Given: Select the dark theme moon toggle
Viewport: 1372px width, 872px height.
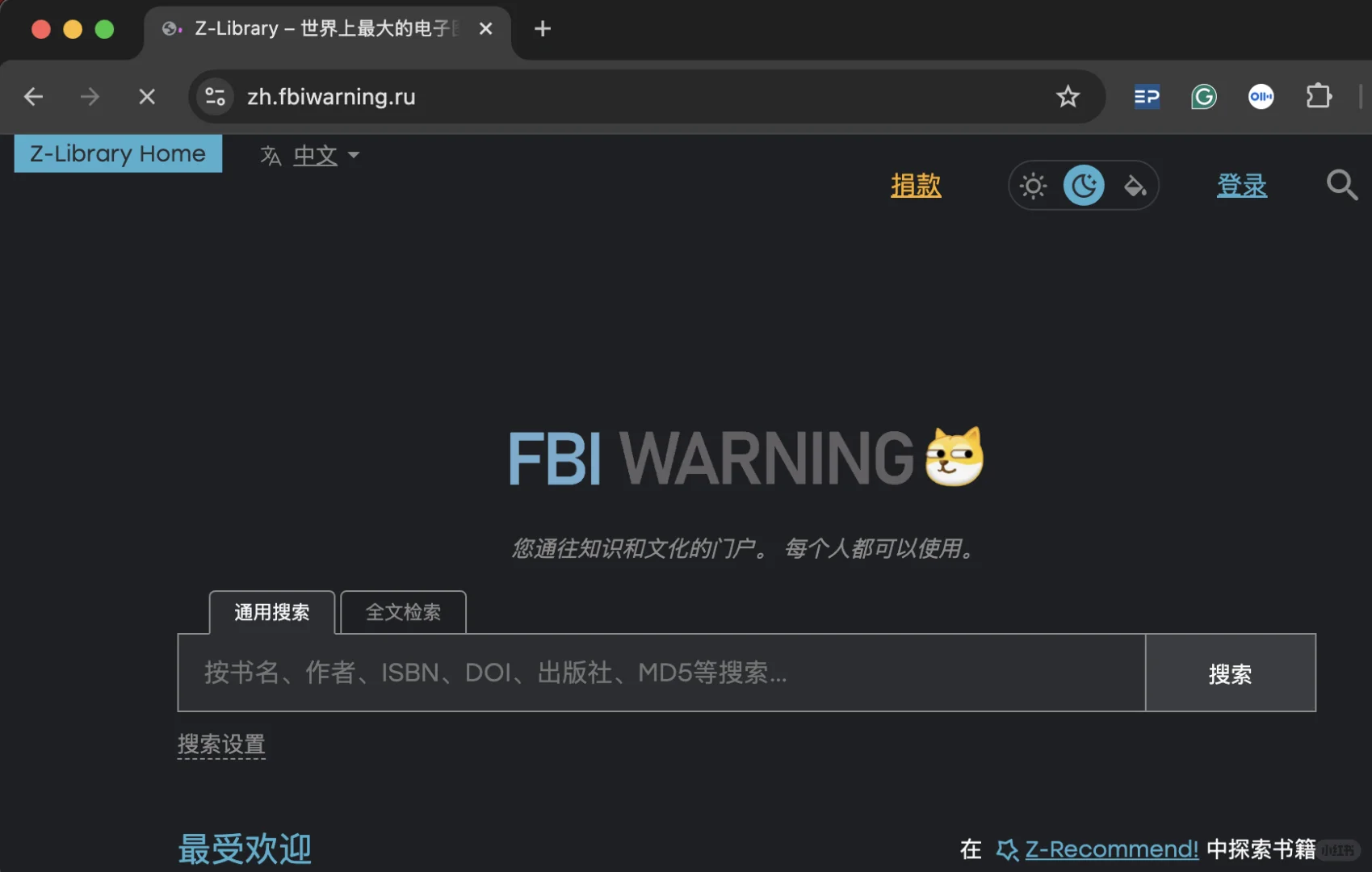Looking at the screenshot, I should [x=1084, y=186].
